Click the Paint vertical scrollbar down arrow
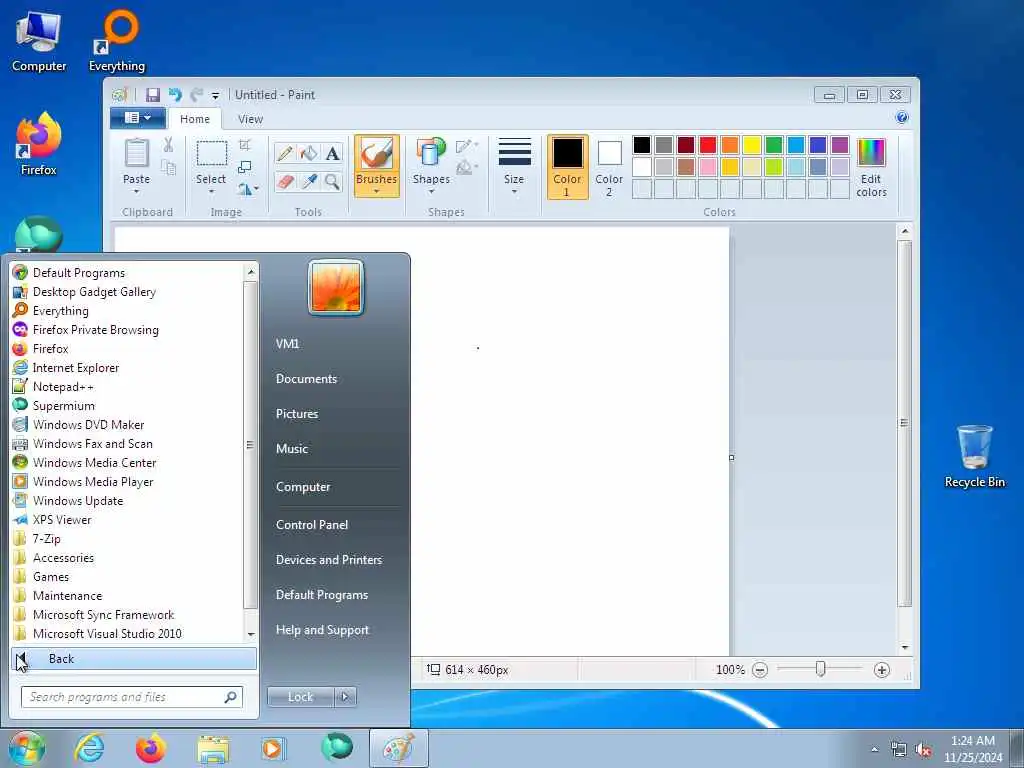The width and height of the screenshot is (1024, 768). pos(904,647)
